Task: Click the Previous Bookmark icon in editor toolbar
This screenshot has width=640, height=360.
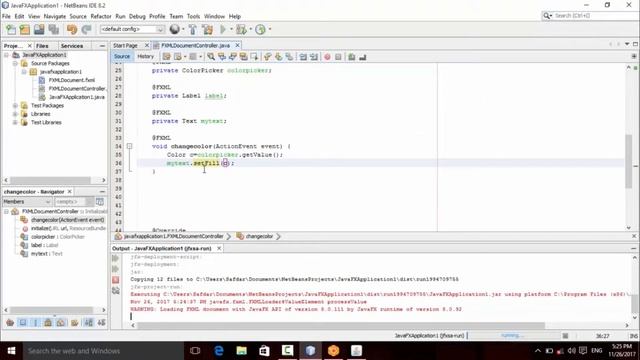Action: tap(268, 57)
